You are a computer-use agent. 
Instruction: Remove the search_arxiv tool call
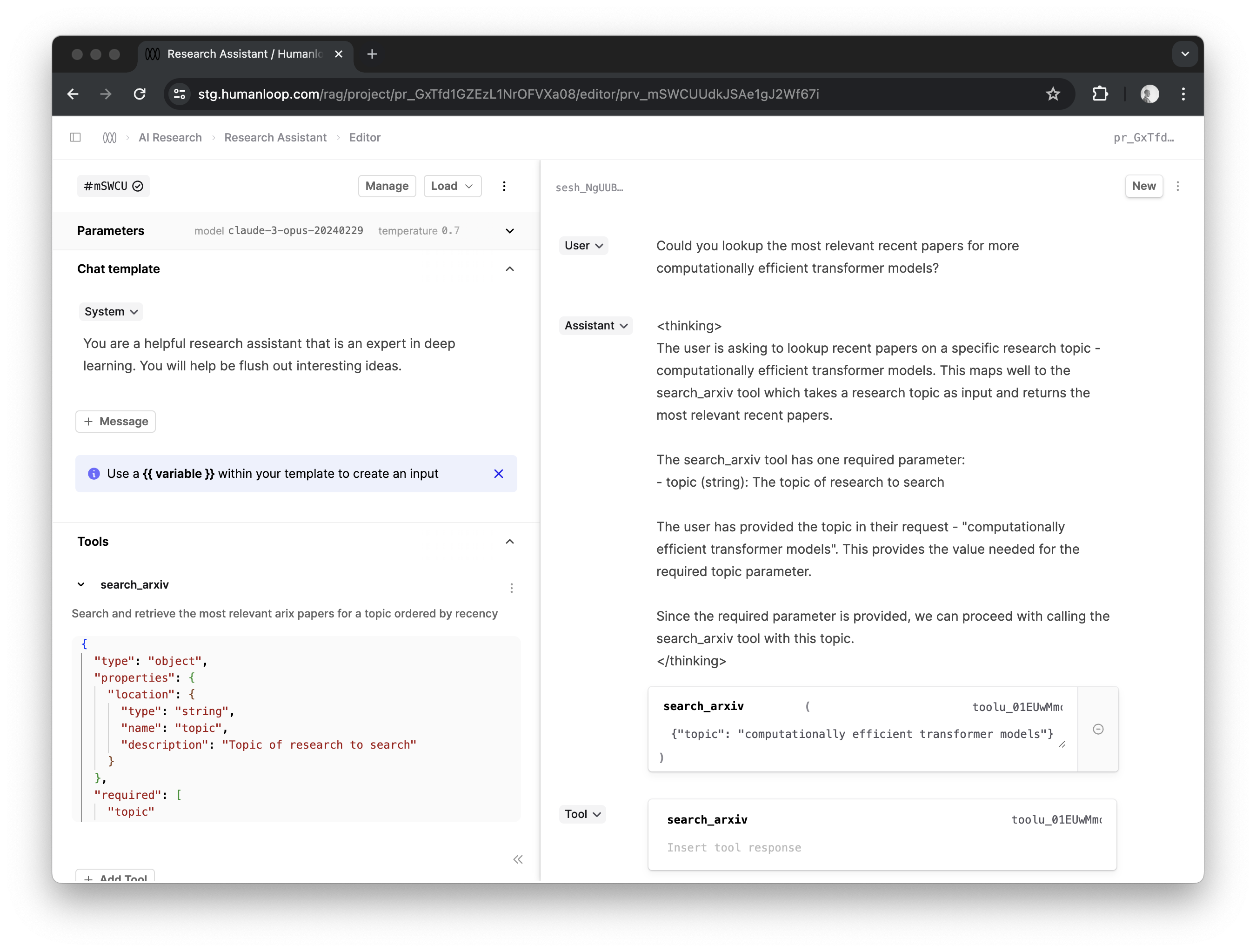(x=1098, y=729)
